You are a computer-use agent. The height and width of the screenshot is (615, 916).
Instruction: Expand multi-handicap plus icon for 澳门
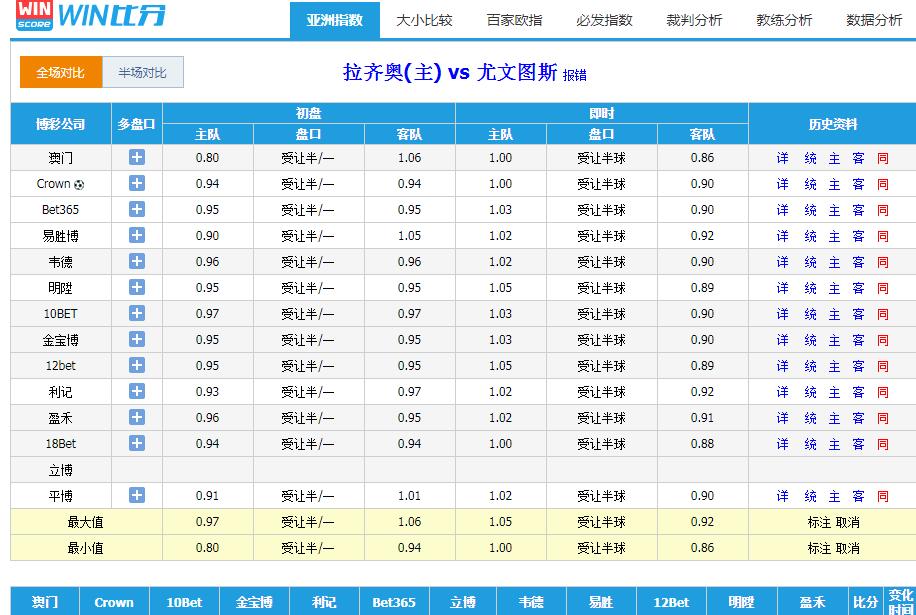[x=137, y=157]
